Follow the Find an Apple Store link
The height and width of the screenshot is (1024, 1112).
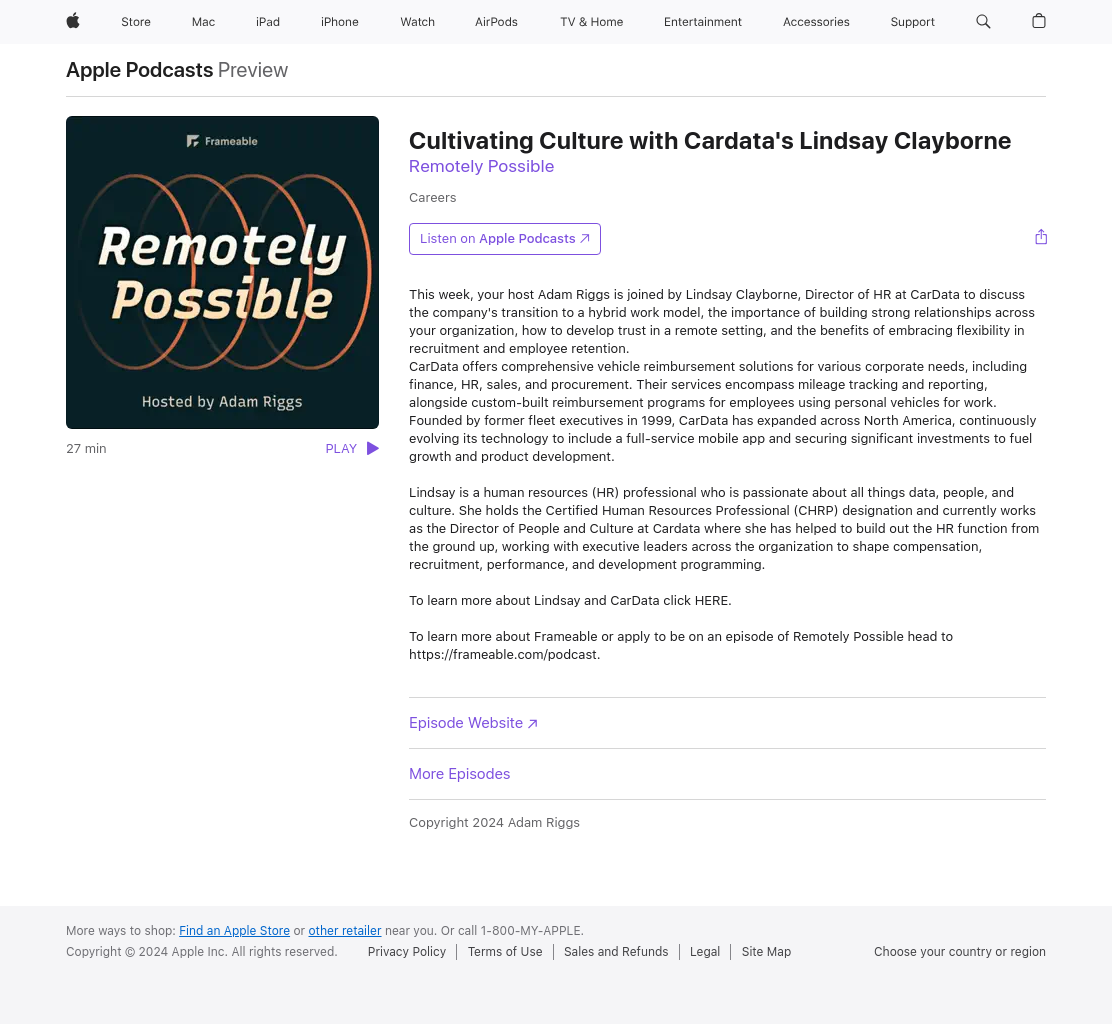234,930
